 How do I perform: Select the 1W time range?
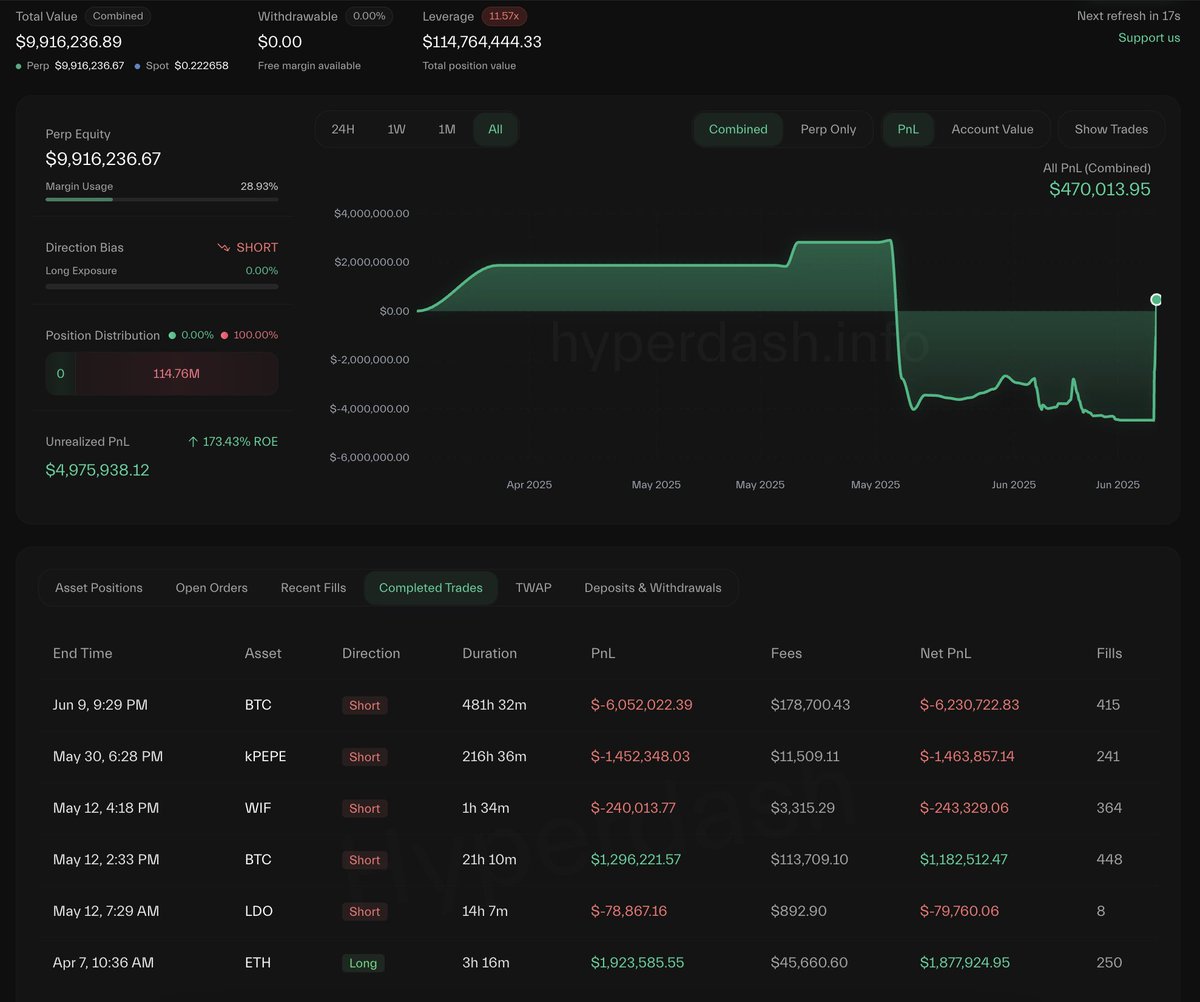(396, 129)
